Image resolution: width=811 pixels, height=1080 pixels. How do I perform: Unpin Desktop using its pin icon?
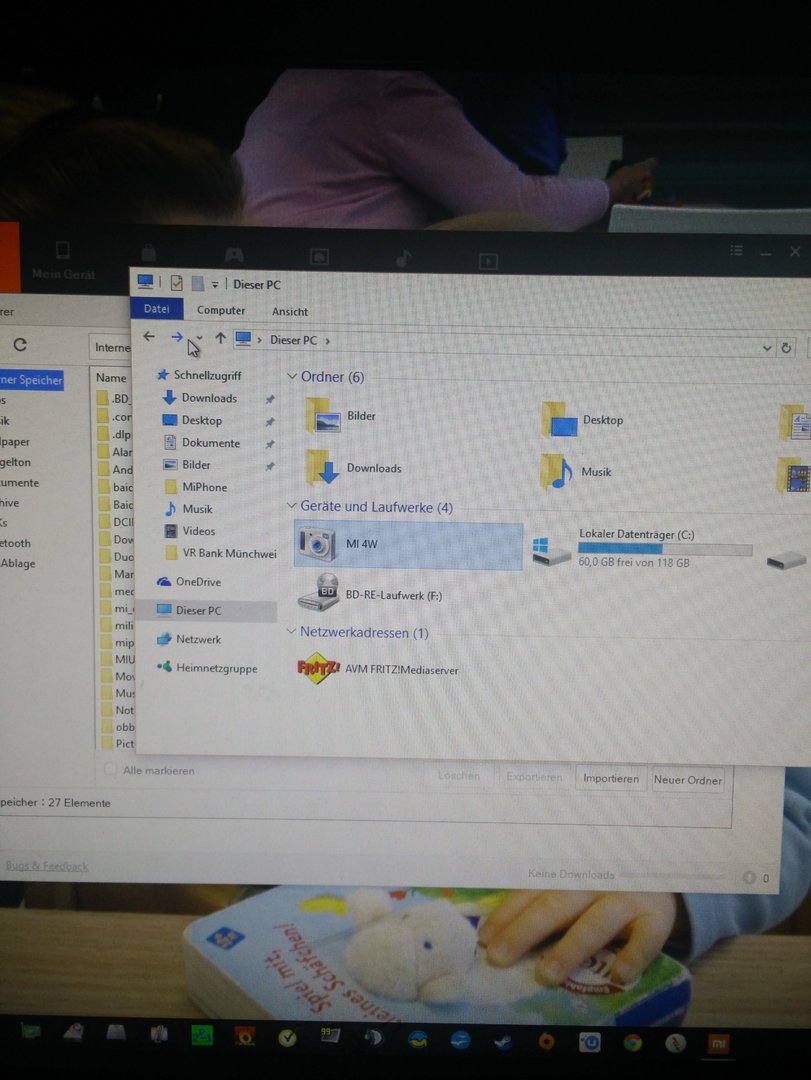pos(270,422)
